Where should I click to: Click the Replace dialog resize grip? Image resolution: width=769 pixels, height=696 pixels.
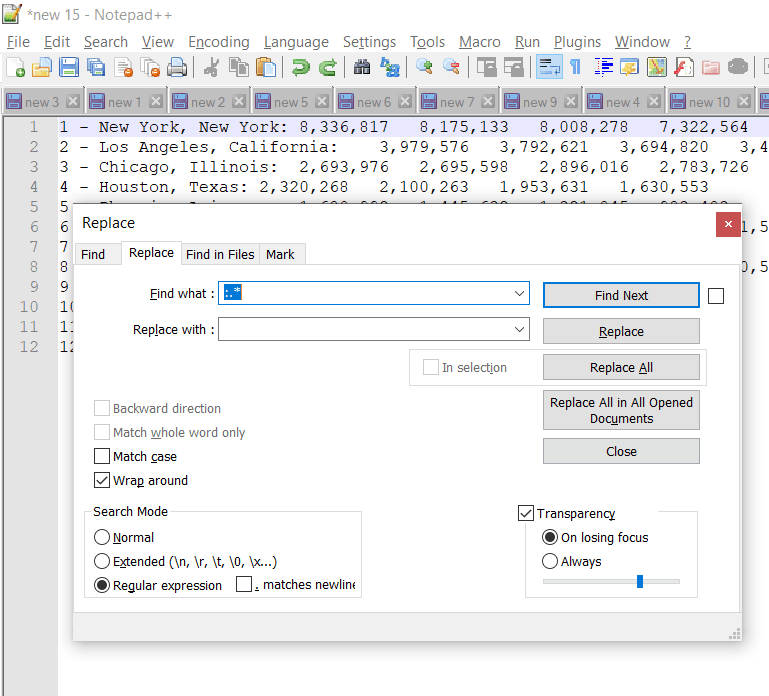[x=734, y=633]
